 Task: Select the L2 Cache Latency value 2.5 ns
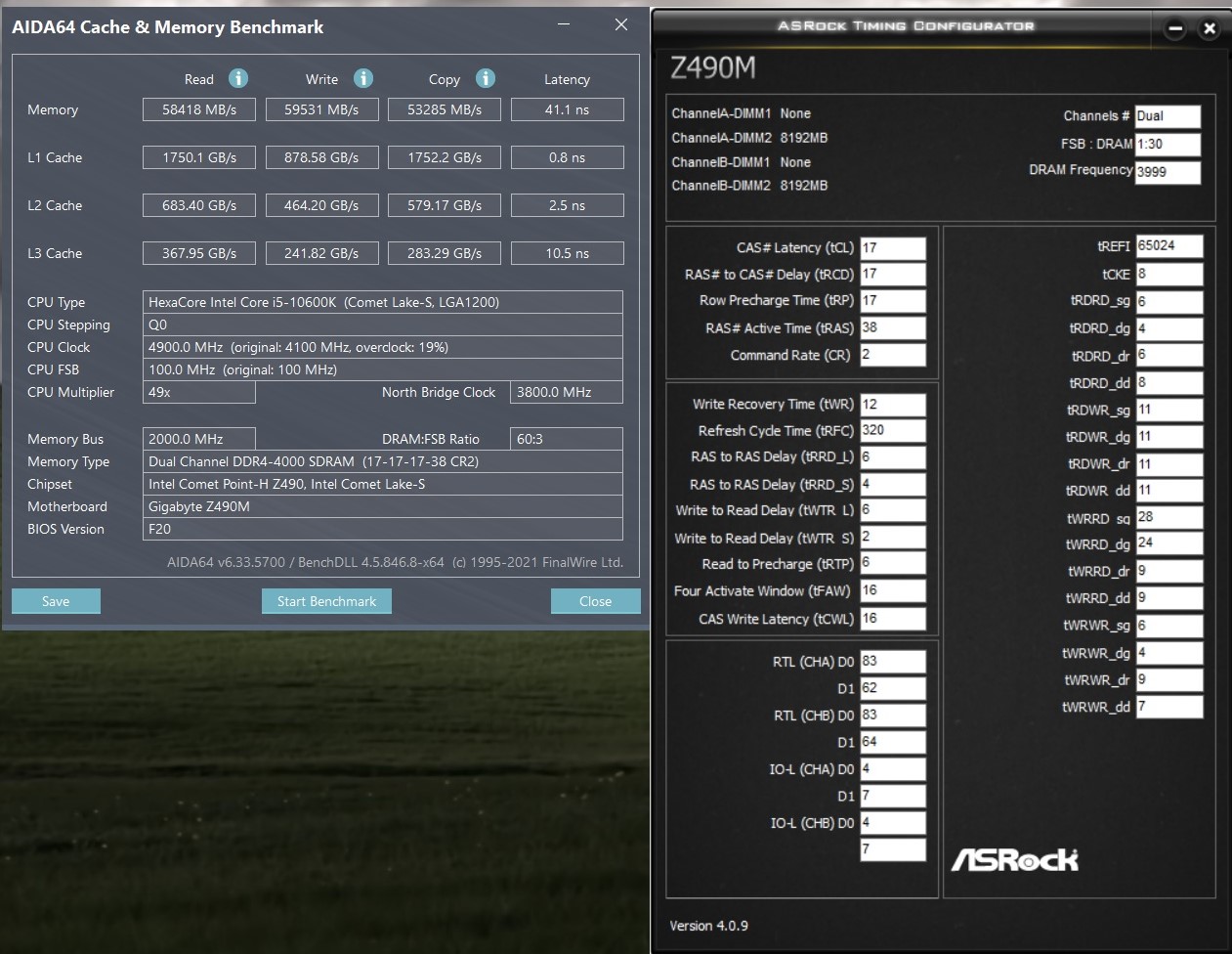coord(567,205)
